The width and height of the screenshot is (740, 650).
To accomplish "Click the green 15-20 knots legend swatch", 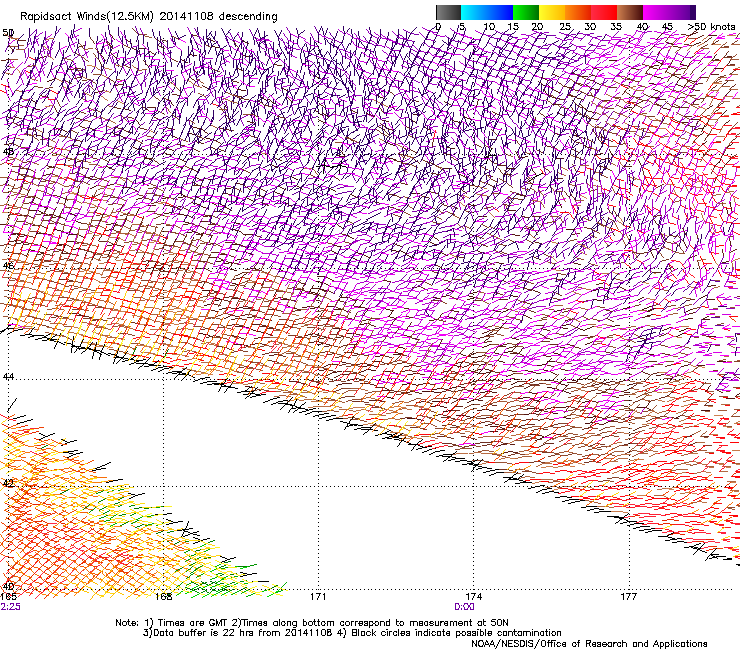I will 526,12.
